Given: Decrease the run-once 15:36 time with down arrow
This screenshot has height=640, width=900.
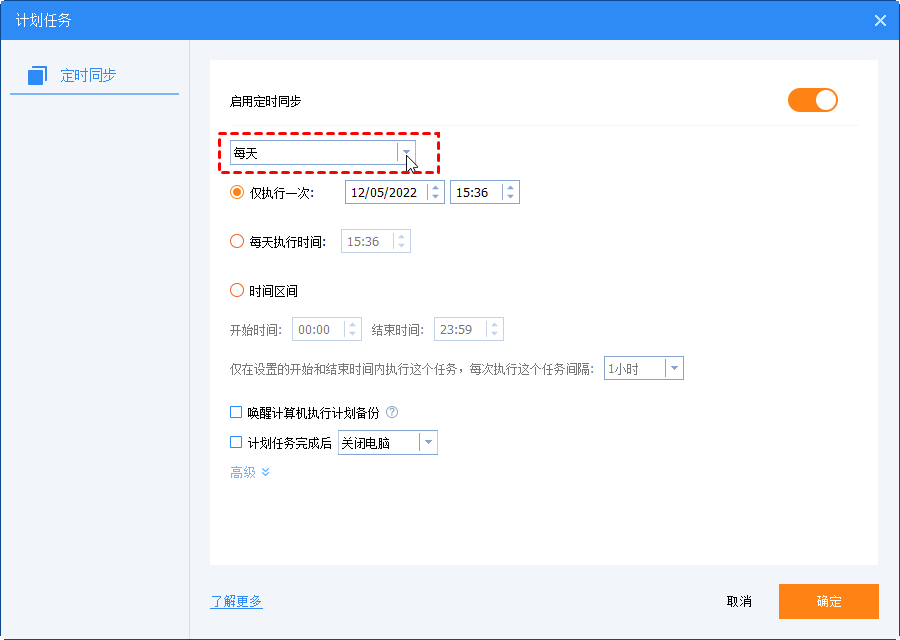Looking at the screenshot, I should 510,197.
